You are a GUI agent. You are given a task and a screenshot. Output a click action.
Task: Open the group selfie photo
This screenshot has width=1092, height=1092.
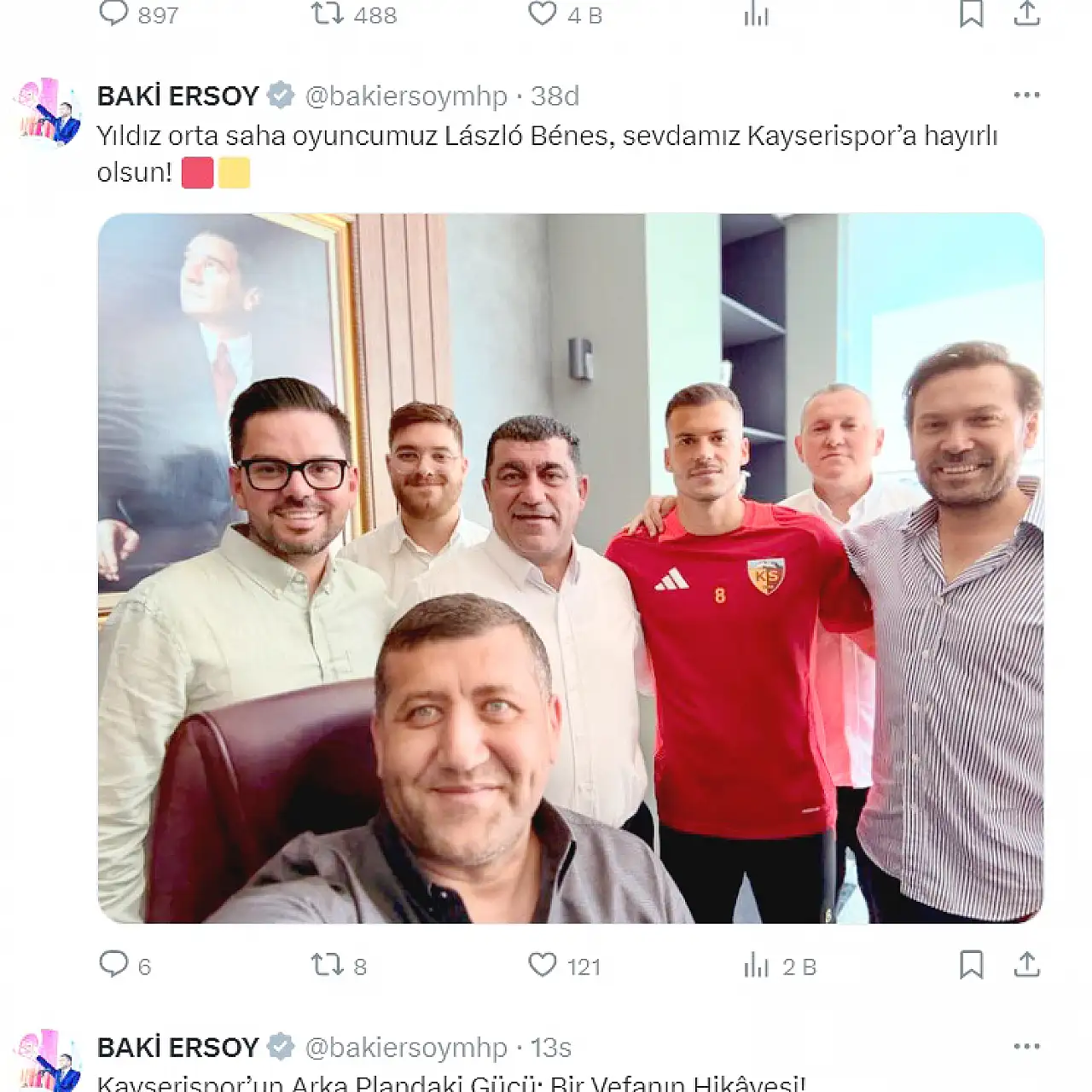tap(571, 568)
